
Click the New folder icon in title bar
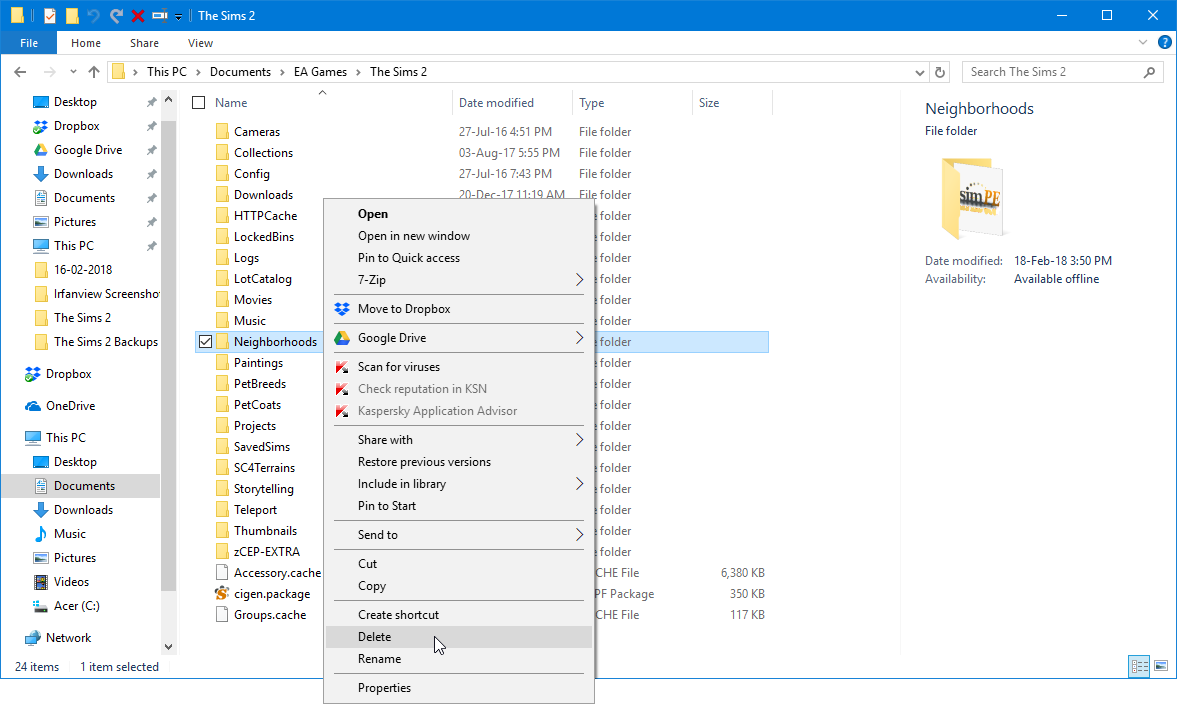[72, 15]
